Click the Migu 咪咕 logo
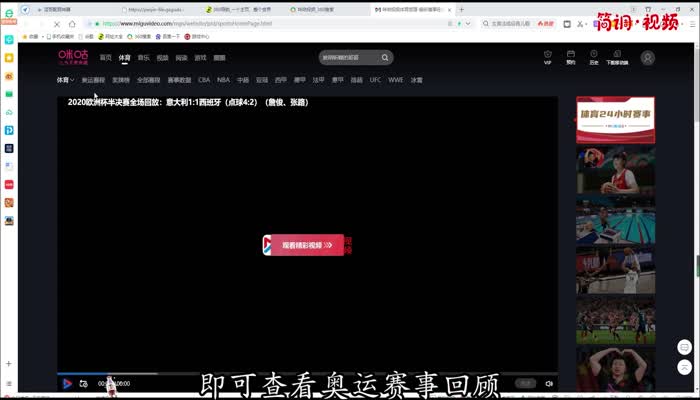 click(x=72, y=58)
